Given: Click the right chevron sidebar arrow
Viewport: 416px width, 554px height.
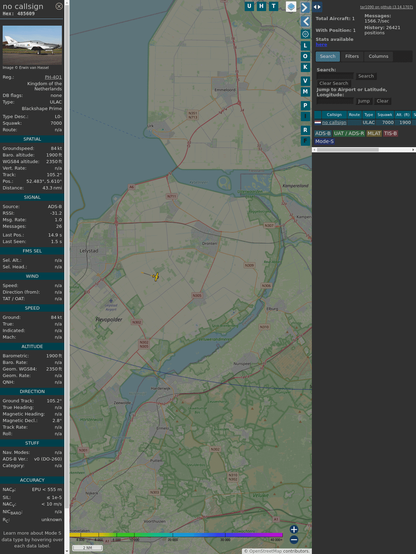Looking at the screenshot, I should click(x=305, y=7).
